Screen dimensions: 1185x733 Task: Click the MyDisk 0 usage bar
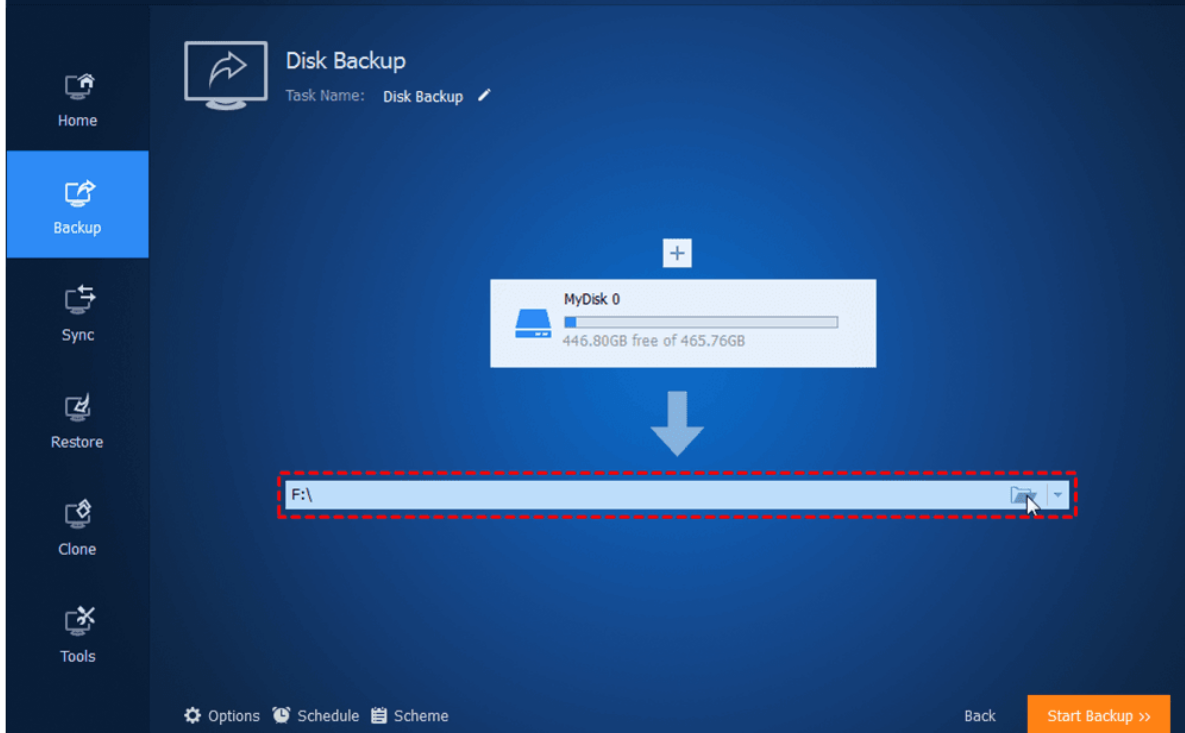point(701,322)
